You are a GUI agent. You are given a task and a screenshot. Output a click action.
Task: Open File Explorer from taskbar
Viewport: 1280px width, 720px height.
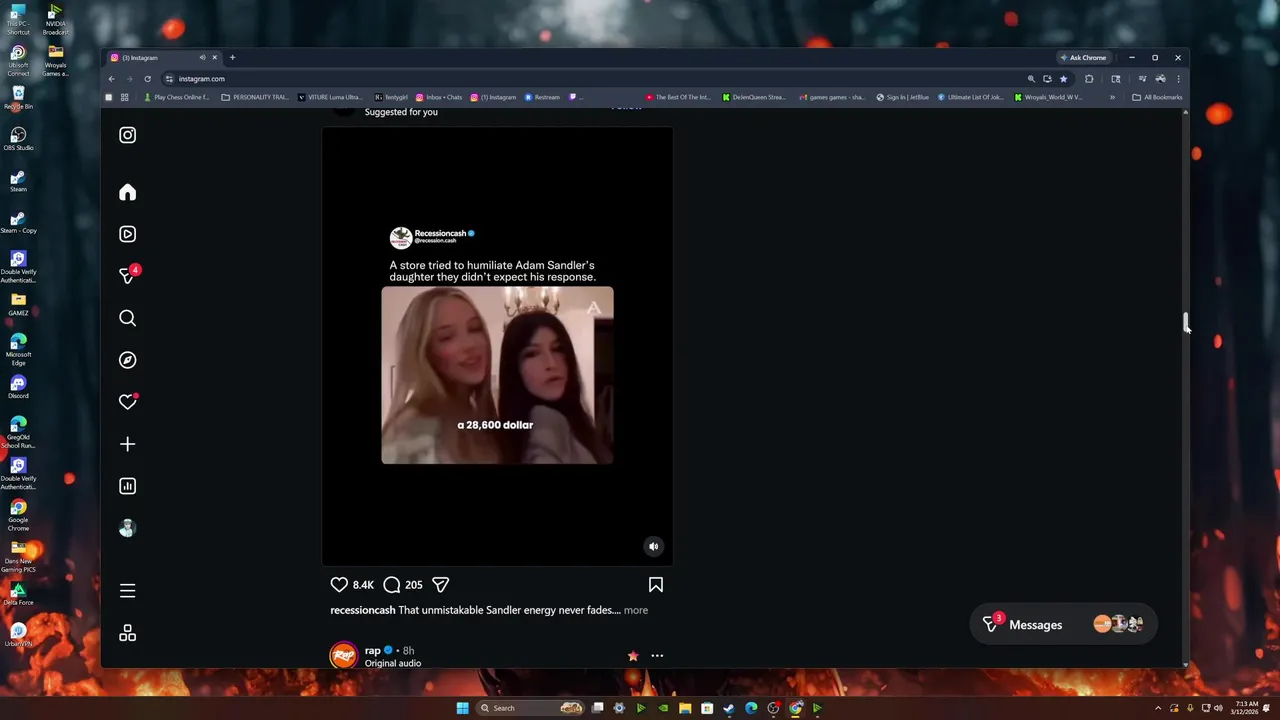click(x=685, y=708)
